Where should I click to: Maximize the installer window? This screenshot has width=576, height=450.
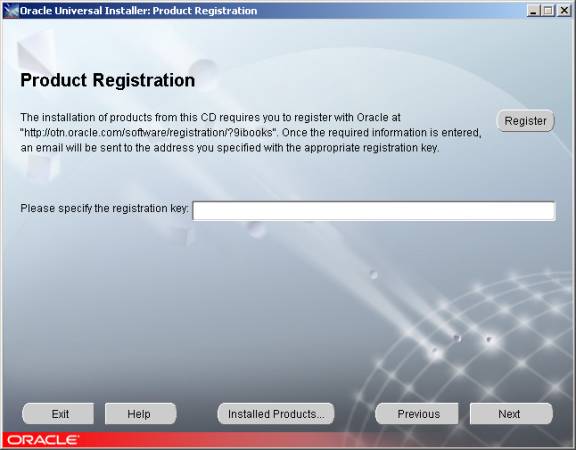[548, 10]
